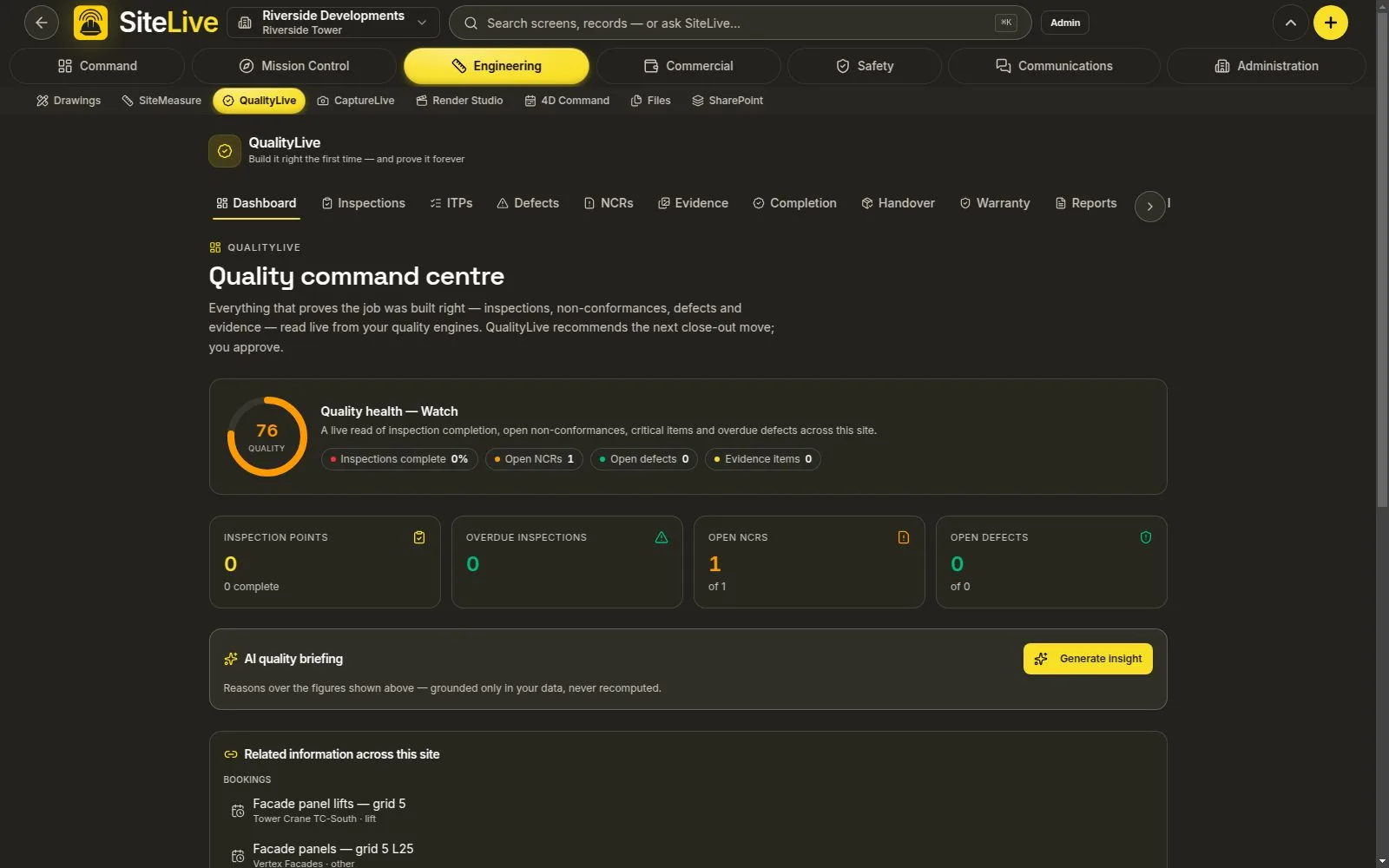This screenshot has width=1389, height=868.
Task: Click the SiteLive helmet logo icon
Action: (x=91, y=23)
